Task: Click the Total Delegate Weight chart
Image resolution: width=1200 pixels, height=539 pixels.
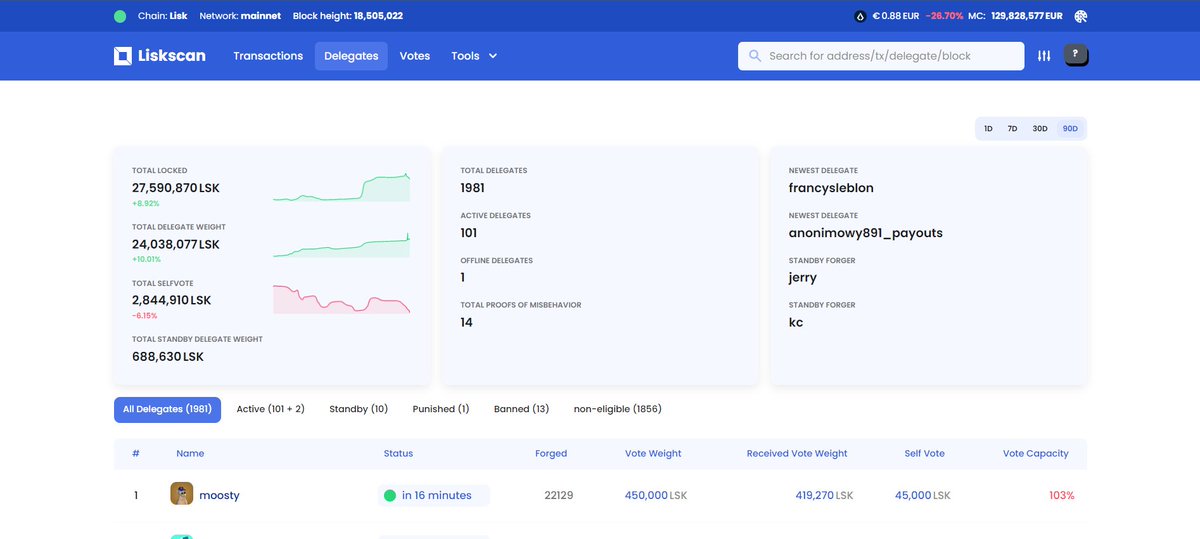Action: pos(341,244)
